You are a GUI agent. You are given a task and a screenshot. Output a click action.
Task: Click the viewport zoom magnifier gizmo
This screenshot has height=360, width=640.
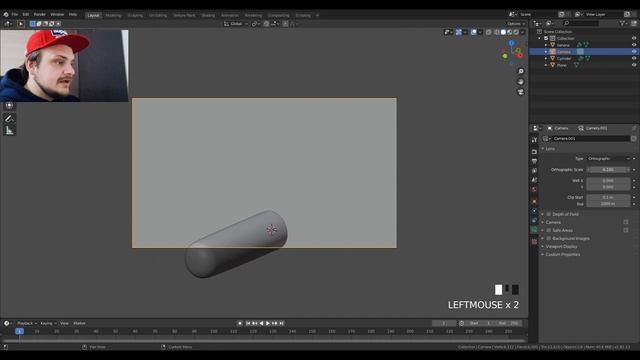point(520,71)
